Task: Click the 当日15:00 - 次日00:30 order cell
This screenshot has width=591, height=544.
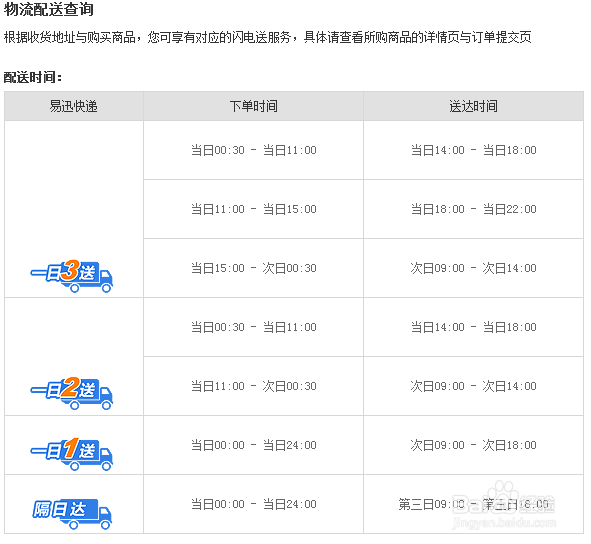Action: 253,268
